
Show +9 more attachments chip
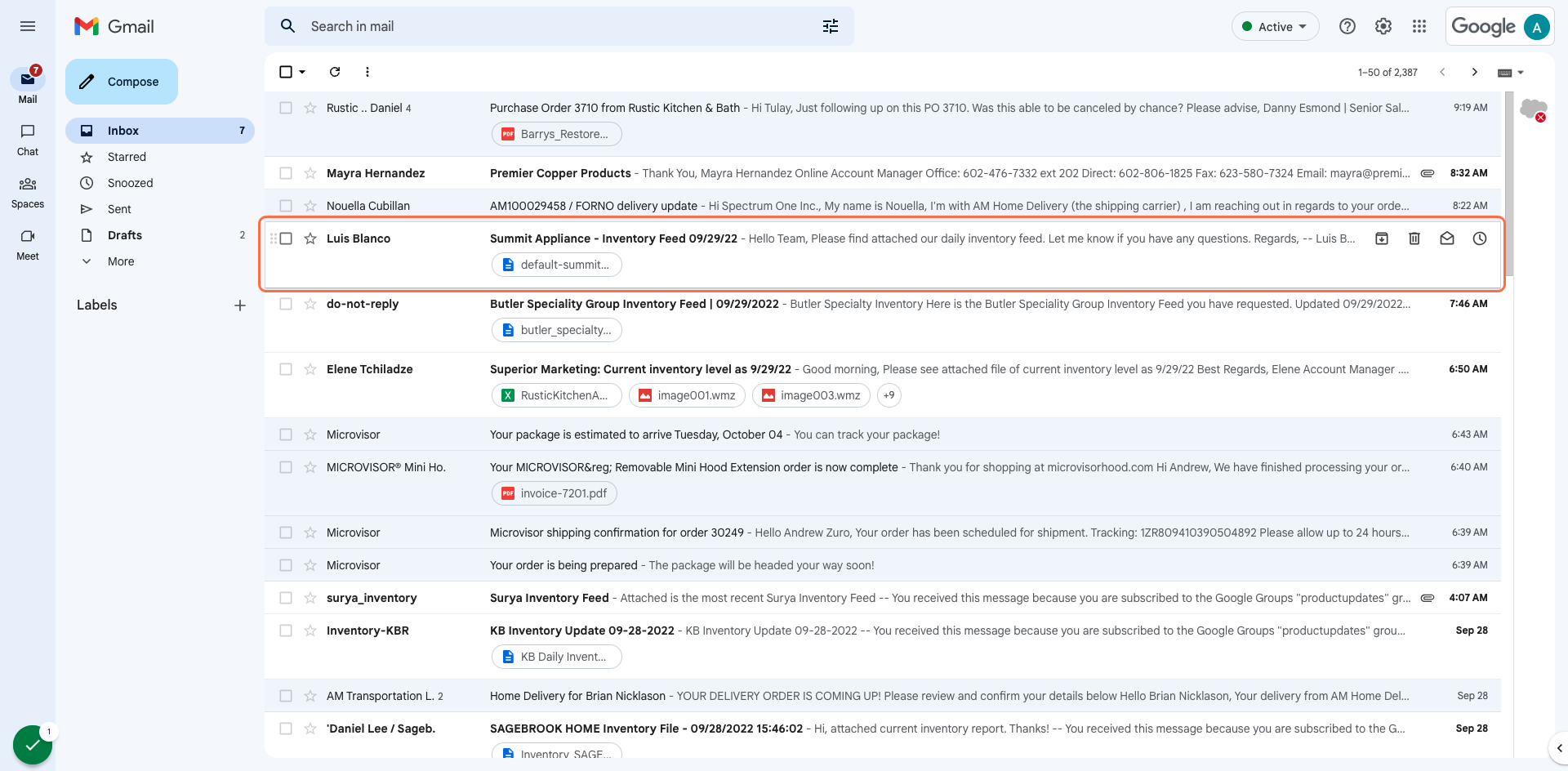click(x=889, y=395)
